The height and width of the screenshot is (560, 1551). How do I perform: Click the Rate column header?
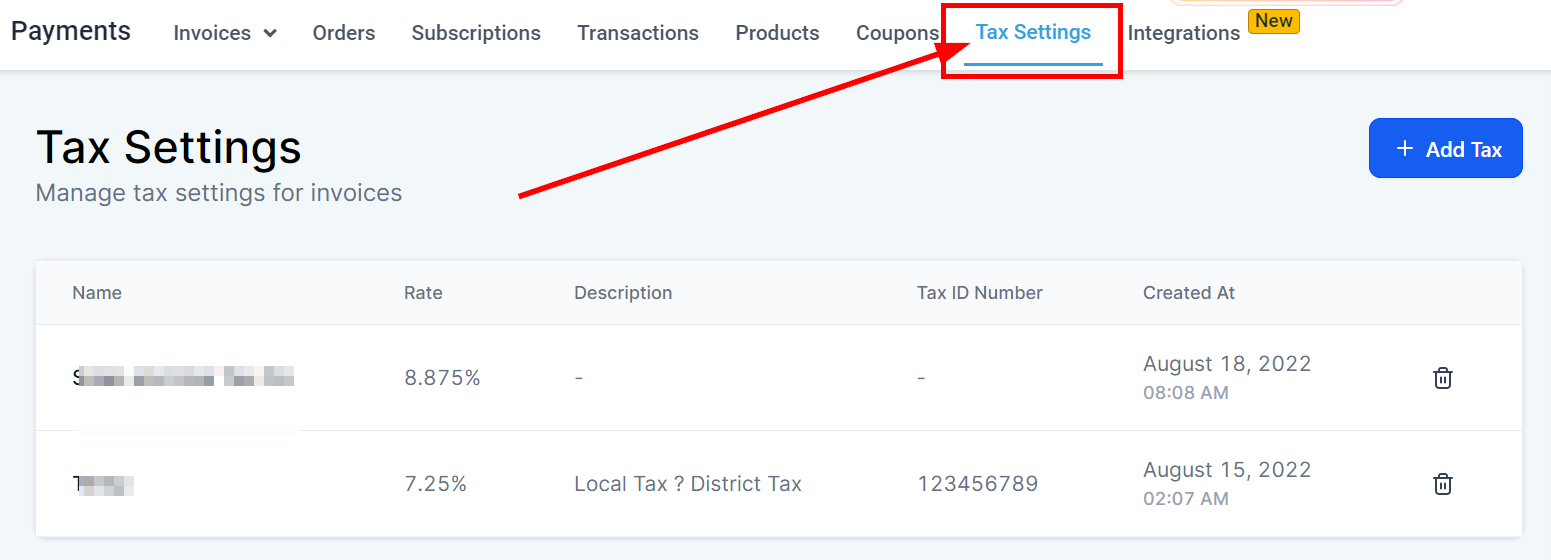423,293
